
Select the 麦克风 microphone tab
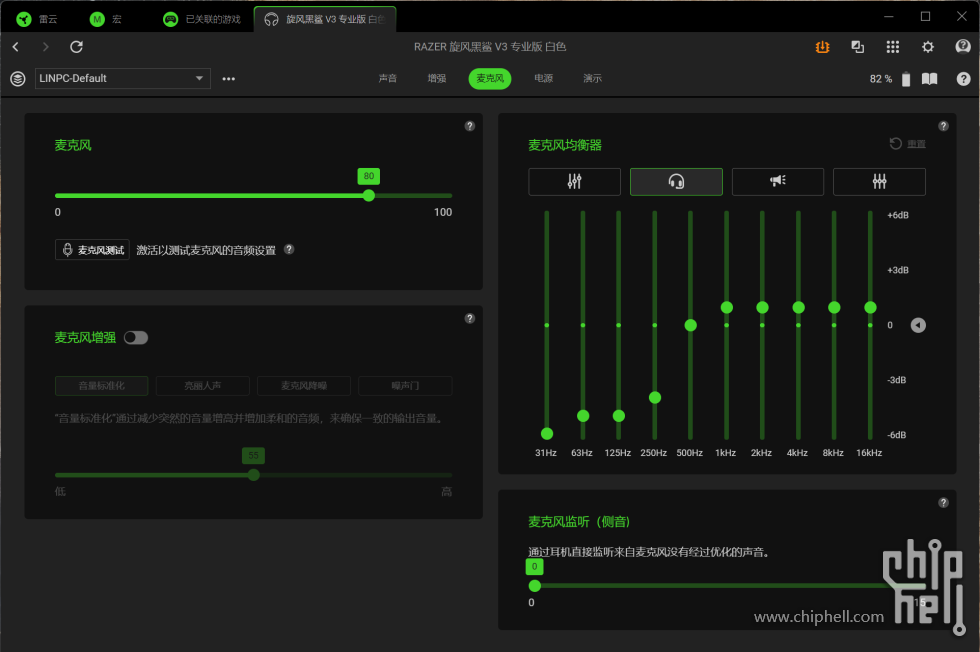click(490, 78)
